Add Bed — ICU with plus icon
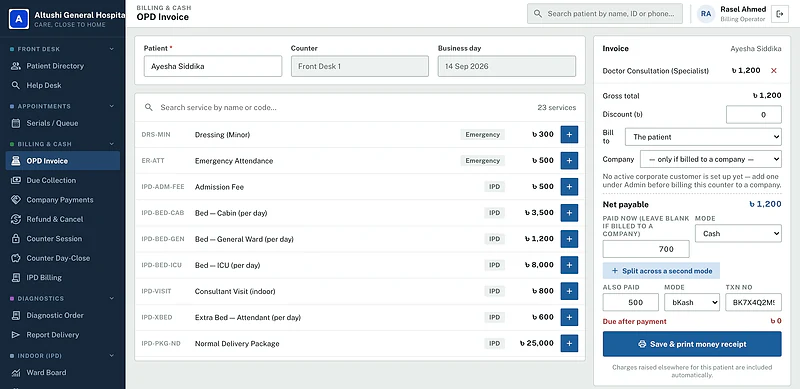The image size is (800, 389). click(569, 264)
